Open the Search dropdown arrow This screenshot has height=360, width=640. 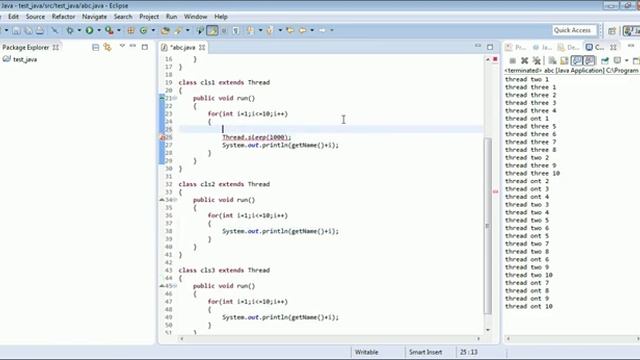pyautogui.click(x=188, y=31)
